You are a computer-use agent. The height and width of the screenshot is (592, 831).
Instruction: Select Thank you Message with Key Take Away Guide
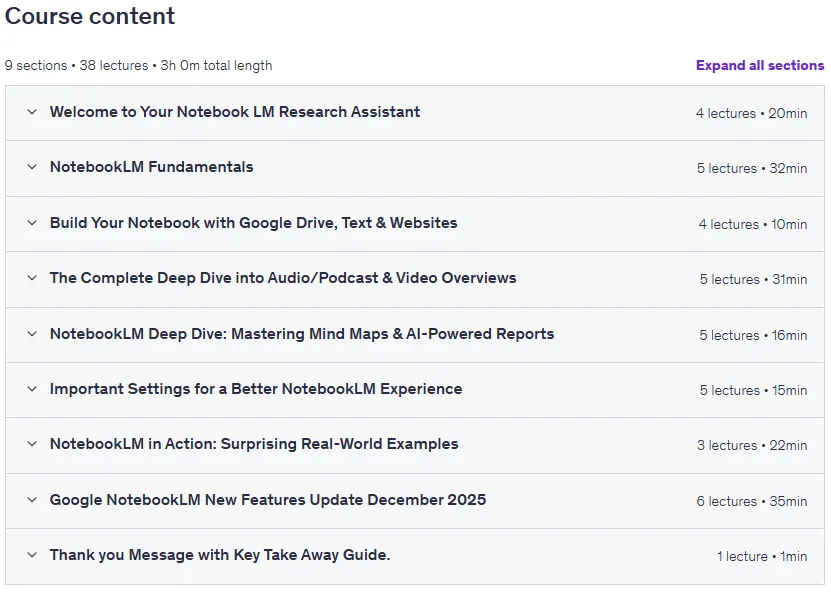(220, 555)
